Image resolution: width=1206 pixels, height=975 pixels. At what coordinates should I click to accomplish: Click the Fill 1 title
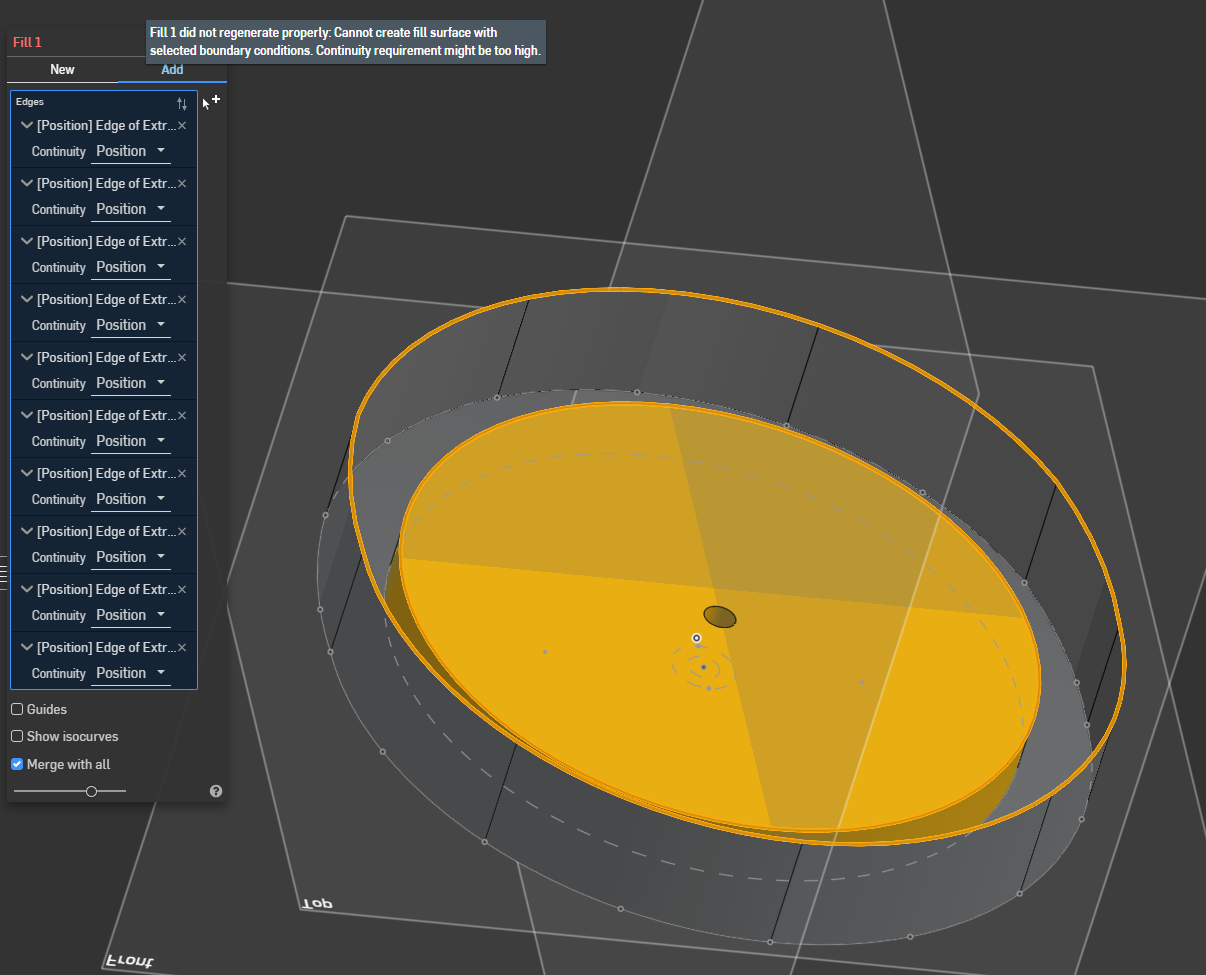click(x=27, y=42)
